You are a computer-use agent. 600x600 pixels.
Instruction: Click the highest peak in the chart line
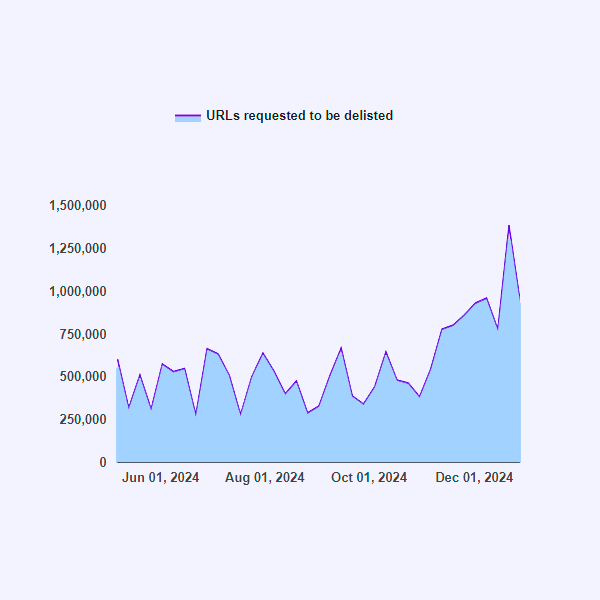pyautogui.click(x=508, y=226)
